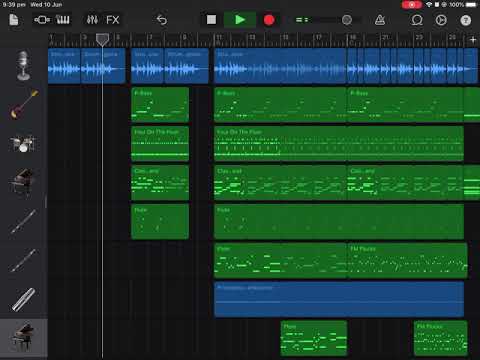480x360 pixels.
Task: Start playback with green Play button
Action: coord(240,20)
